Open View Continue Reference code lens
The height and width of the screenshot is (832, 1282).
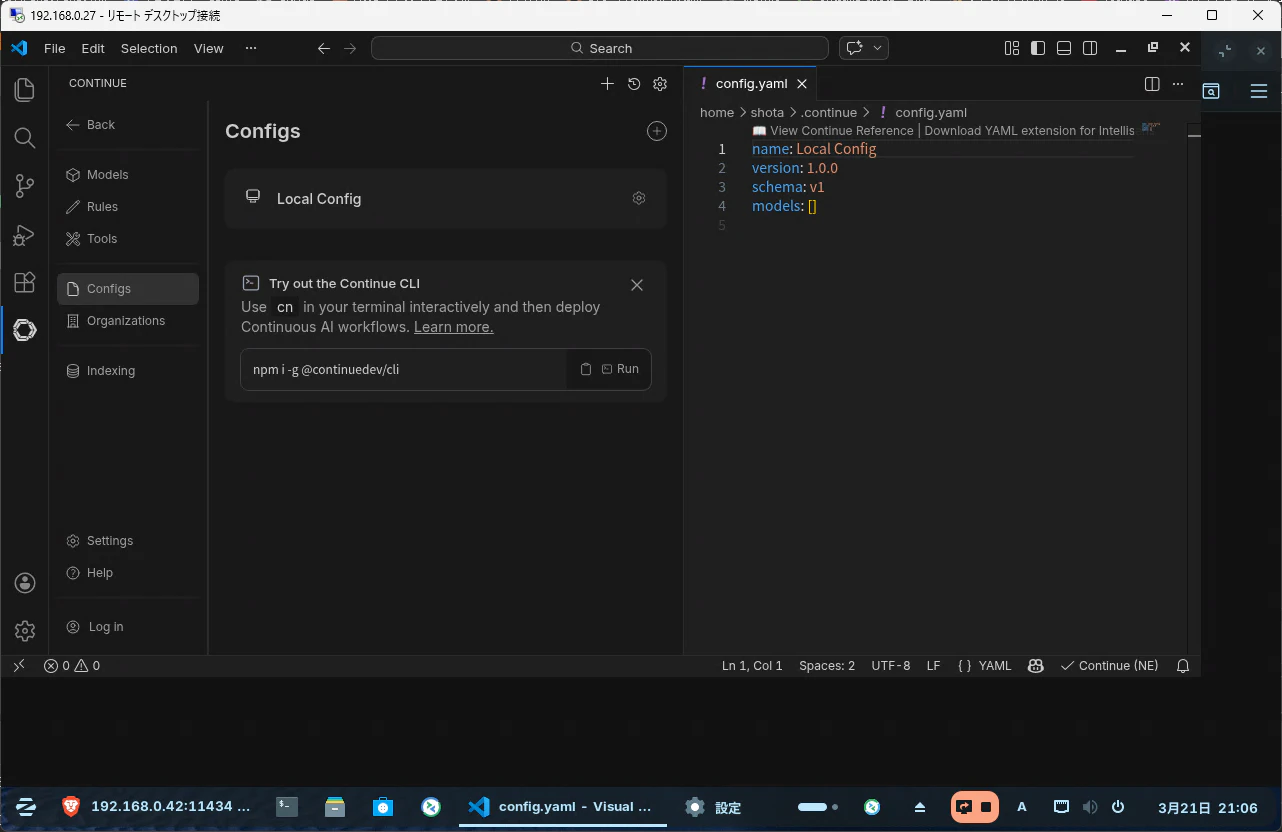(x=833, y=131)
